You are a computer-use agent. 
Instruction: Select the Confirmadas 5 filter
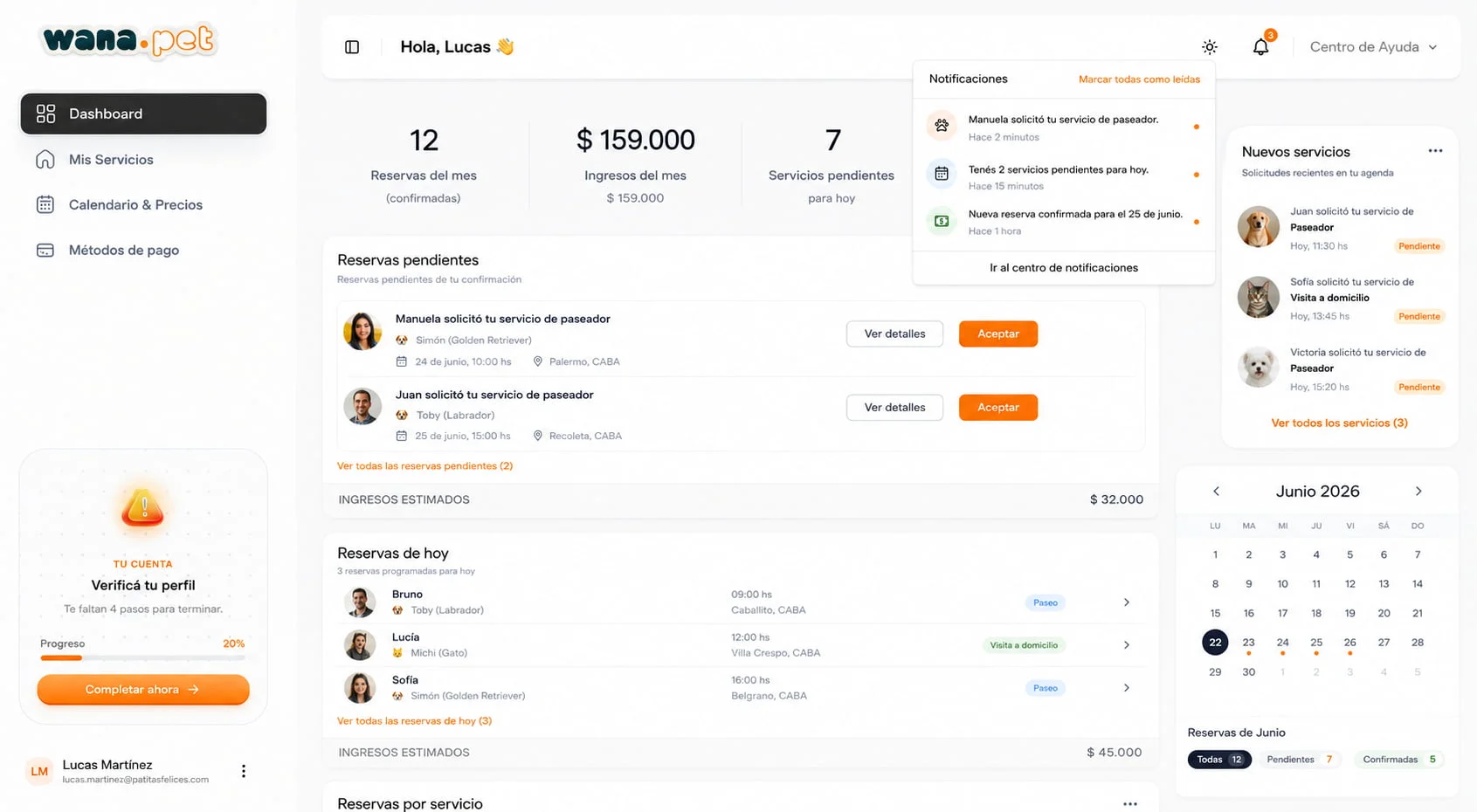pyautogui.click(x=1399, y=760)
